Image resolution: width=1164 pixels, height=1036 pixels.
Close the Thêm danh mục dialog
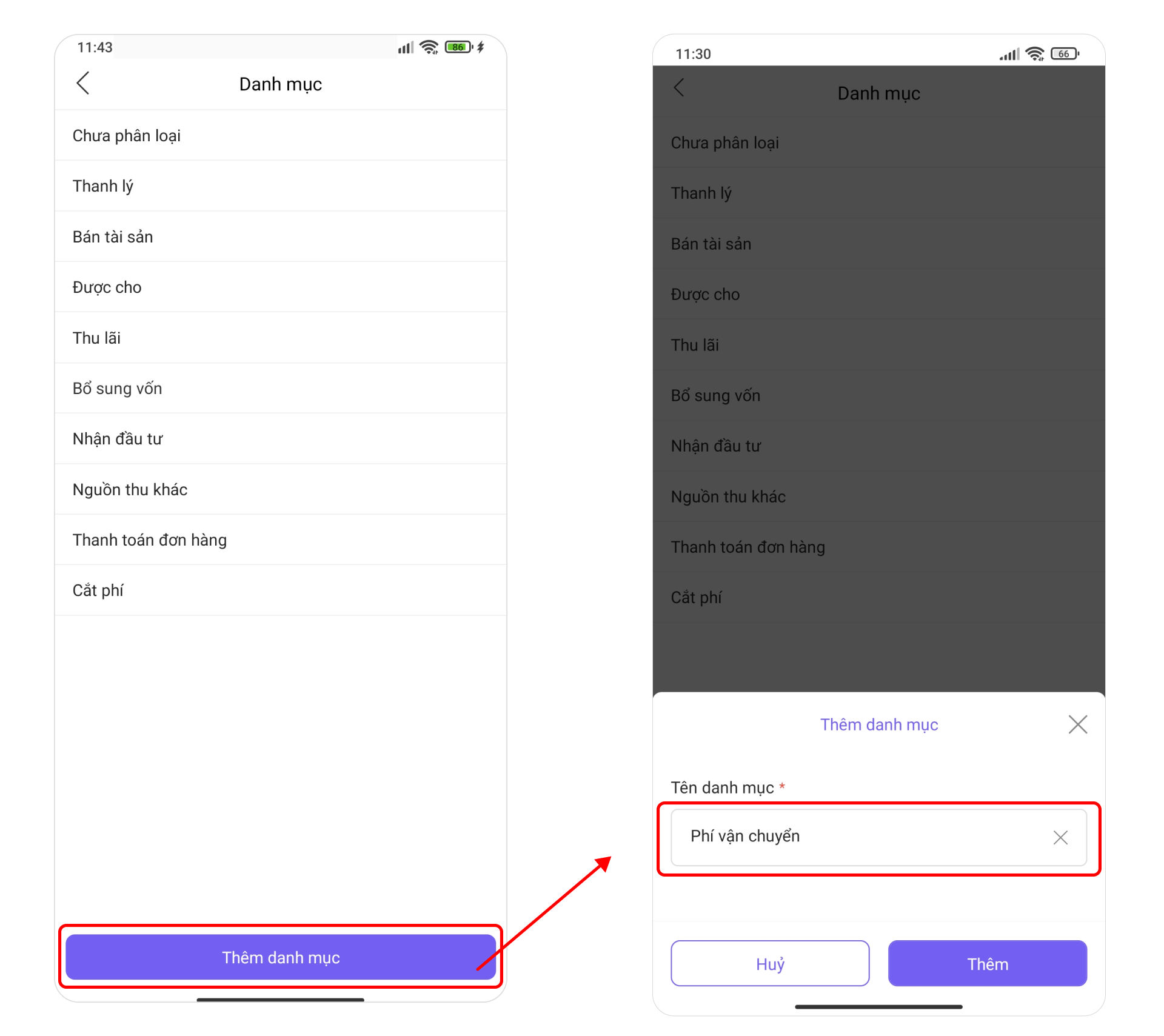[x=1077, y=724]
